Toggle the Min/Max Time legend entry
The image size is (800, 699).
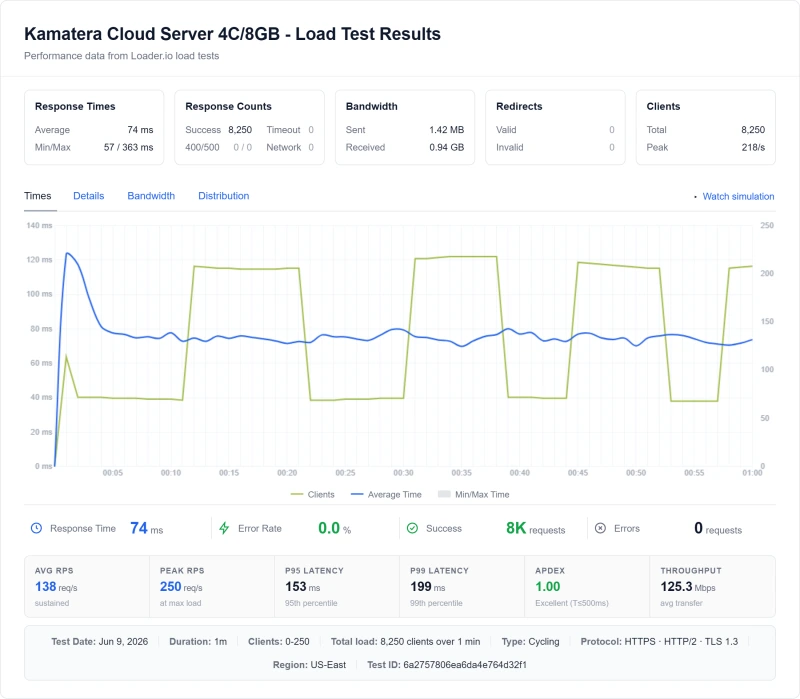(x=473, y=494)
